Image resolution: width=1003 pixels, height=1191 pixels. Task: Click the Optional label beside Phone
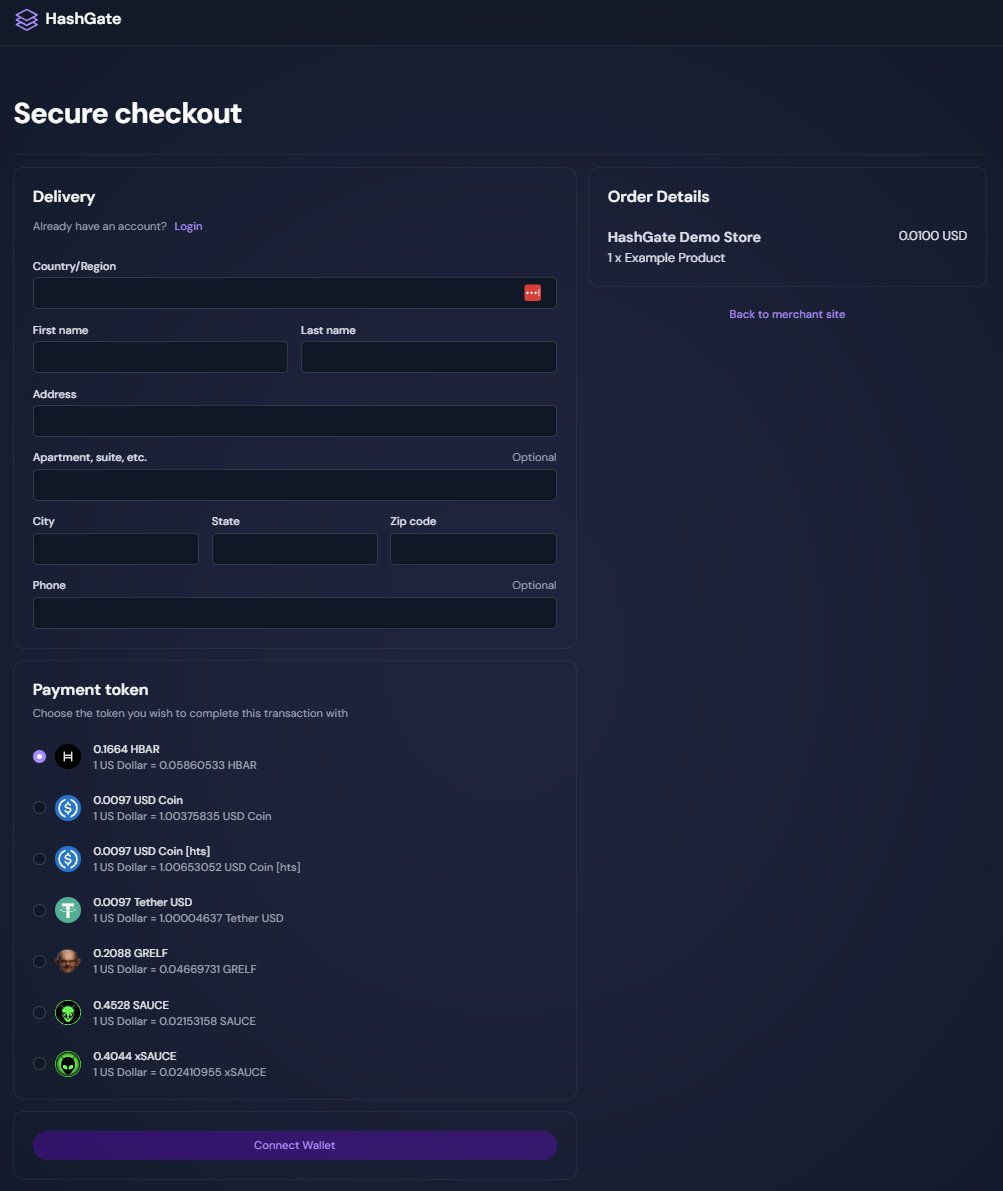(534, 585)
